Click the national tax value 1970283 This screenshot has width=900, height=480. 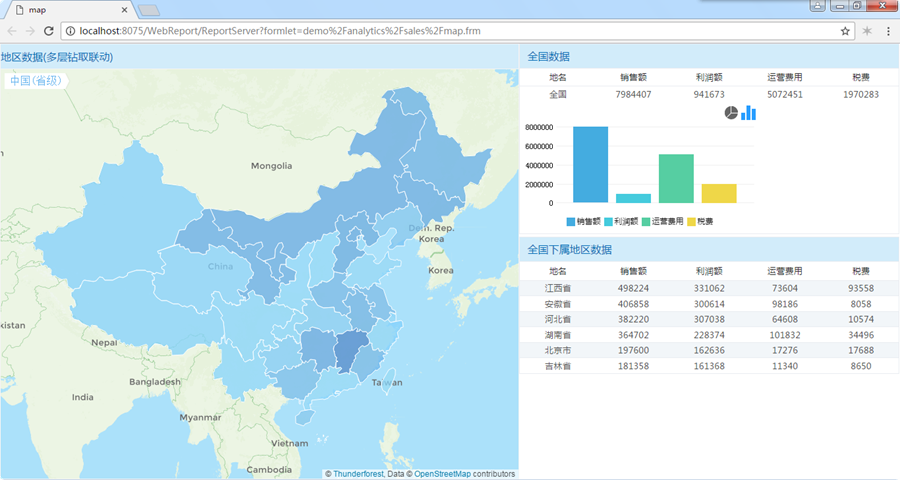point(860,94)
